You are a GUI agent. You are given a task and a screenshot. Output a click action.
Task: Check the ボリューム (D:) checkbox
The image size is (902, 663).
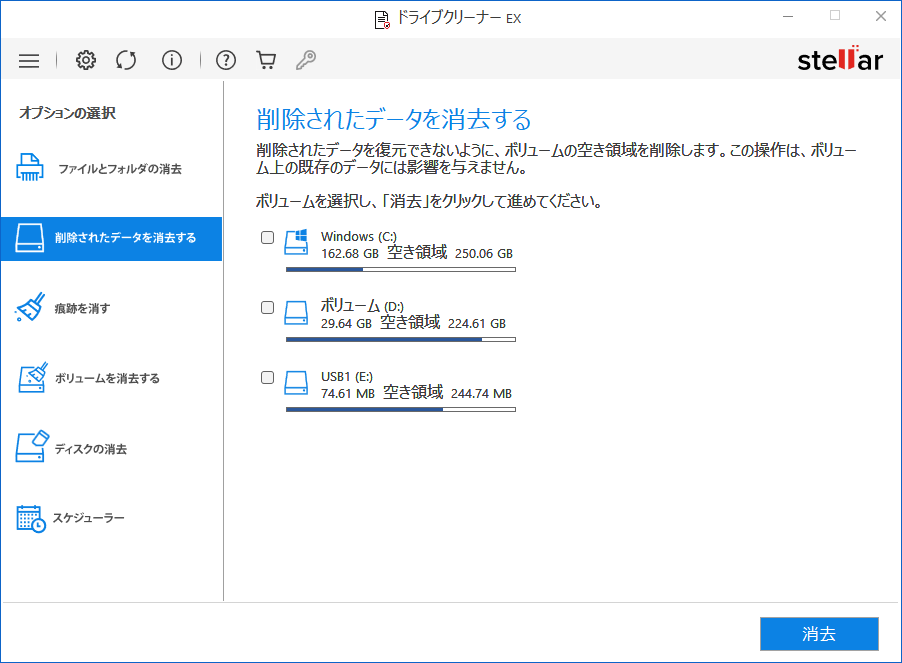[x=267, y=307]
